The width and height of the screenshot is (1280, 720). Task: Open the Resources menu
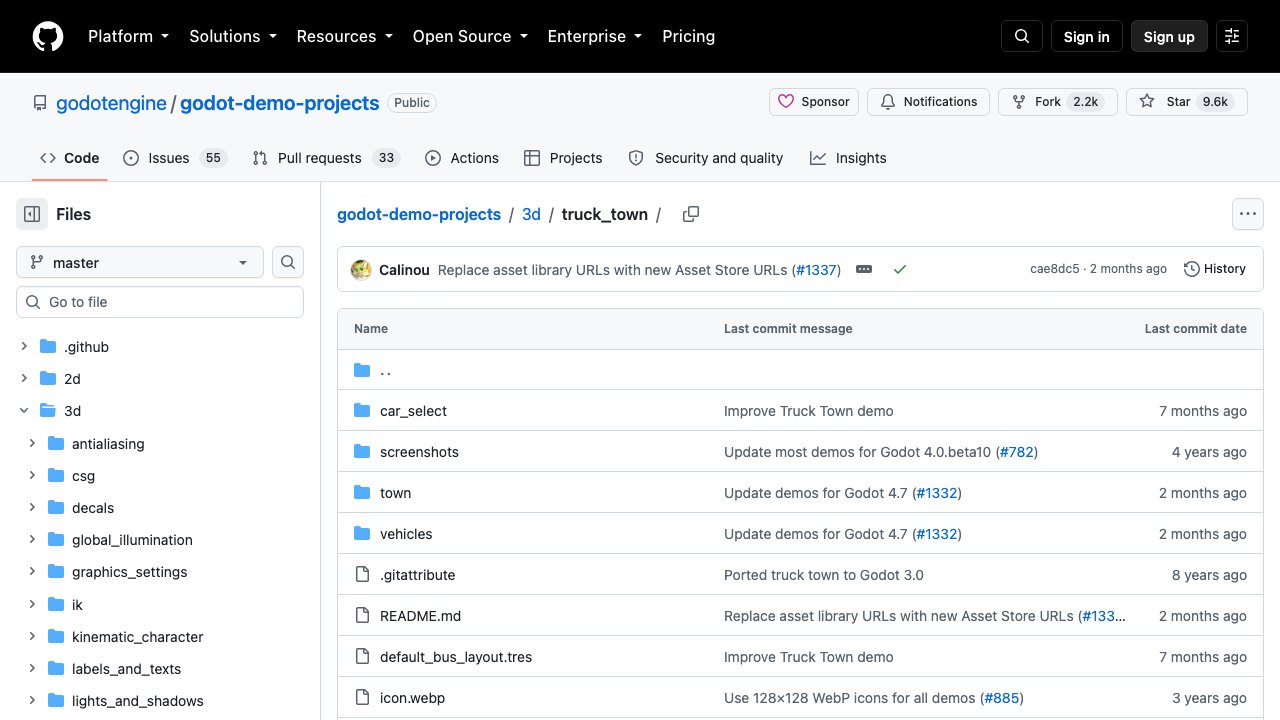344,36
